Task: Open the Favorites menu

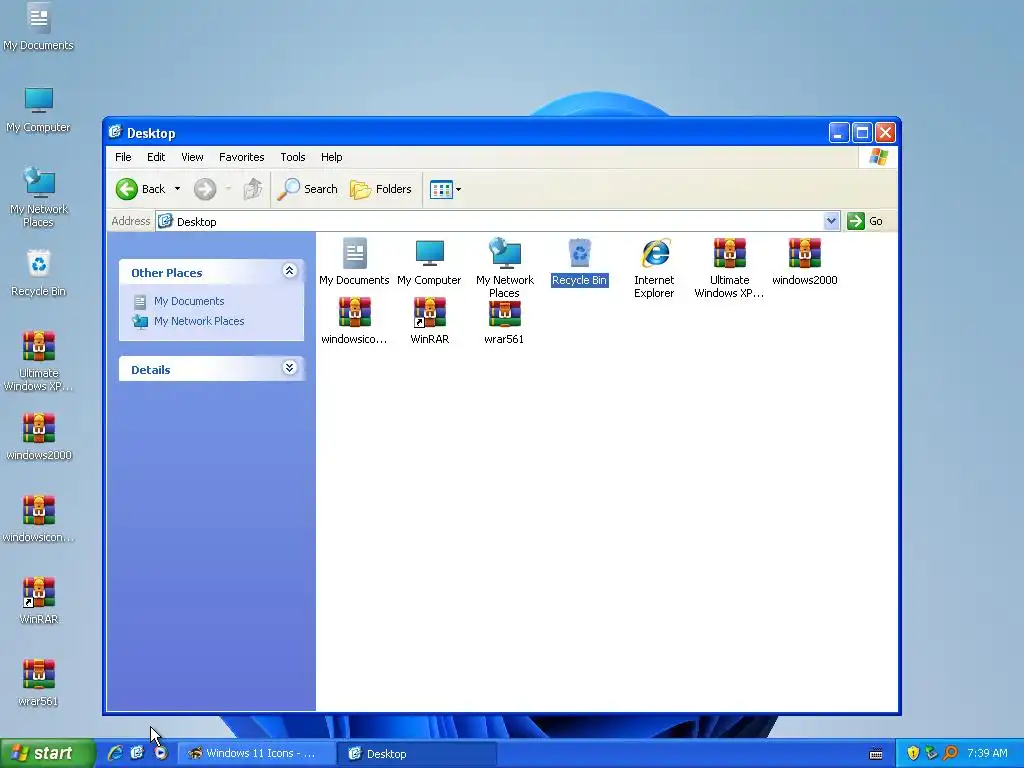Action: tap(242, 157)
